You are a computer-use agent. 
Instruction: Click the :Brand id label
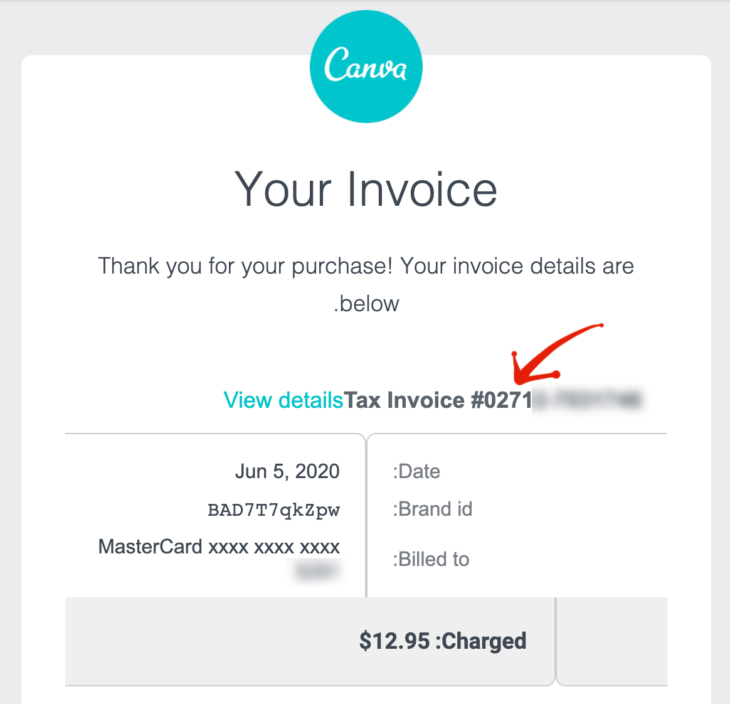click(x=432, y=510)
